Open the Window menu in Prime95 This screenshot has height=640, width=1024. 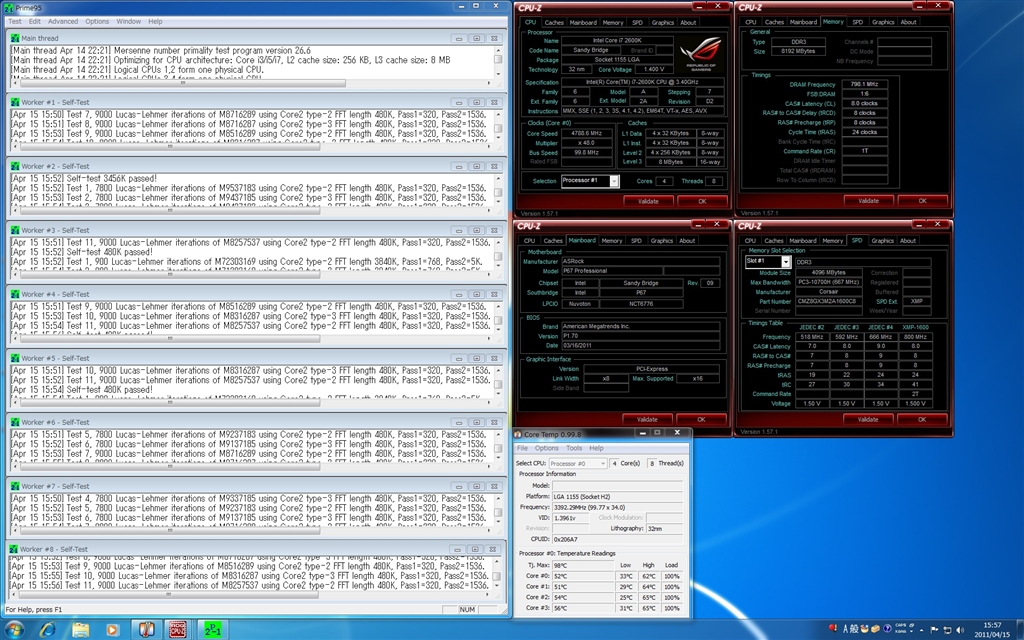pyautogui.click(x=129, y=22)
